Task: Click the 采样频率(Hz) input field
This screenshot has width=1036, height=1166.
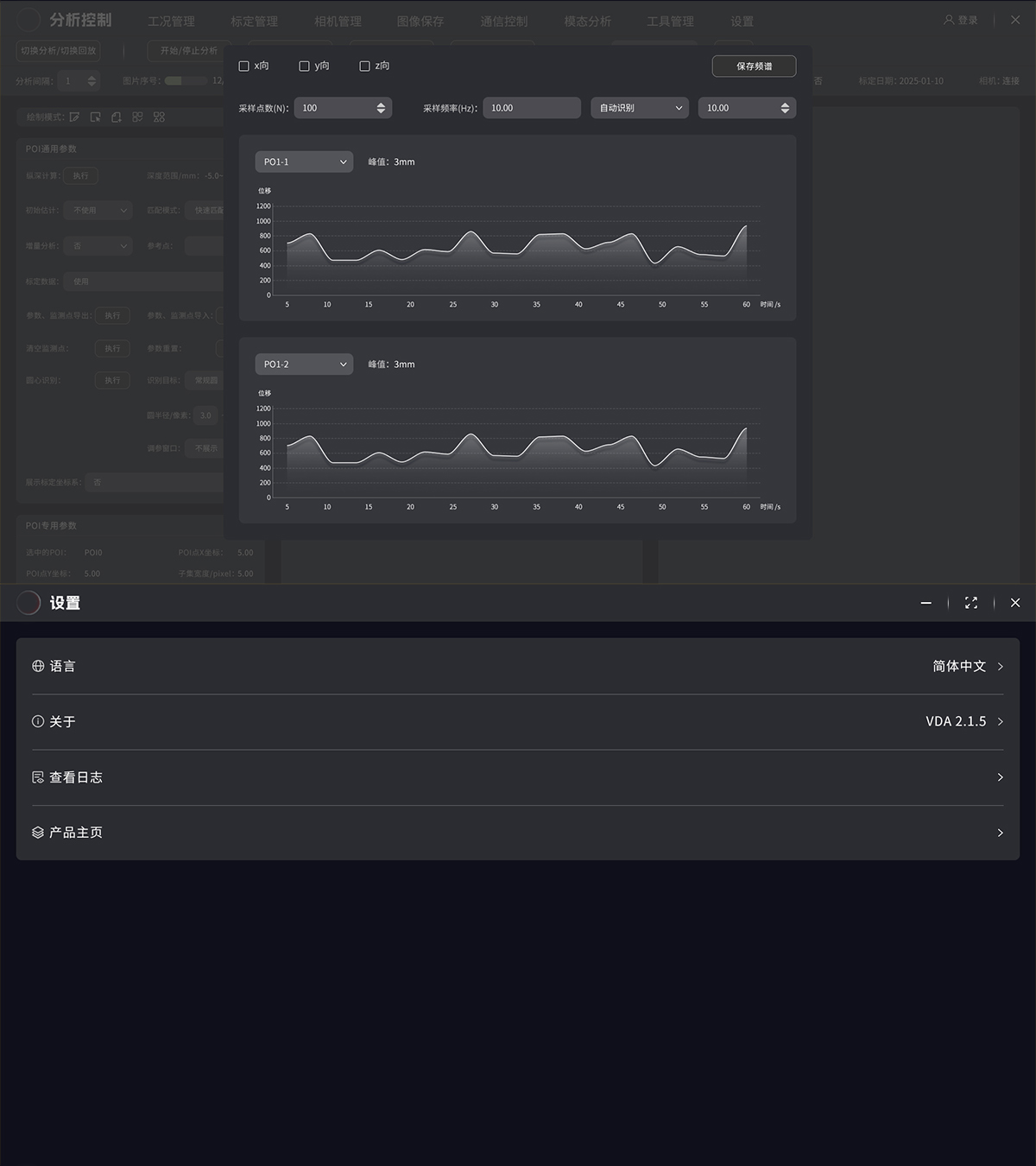Action: pyautogui.click(x=532, y=108)
